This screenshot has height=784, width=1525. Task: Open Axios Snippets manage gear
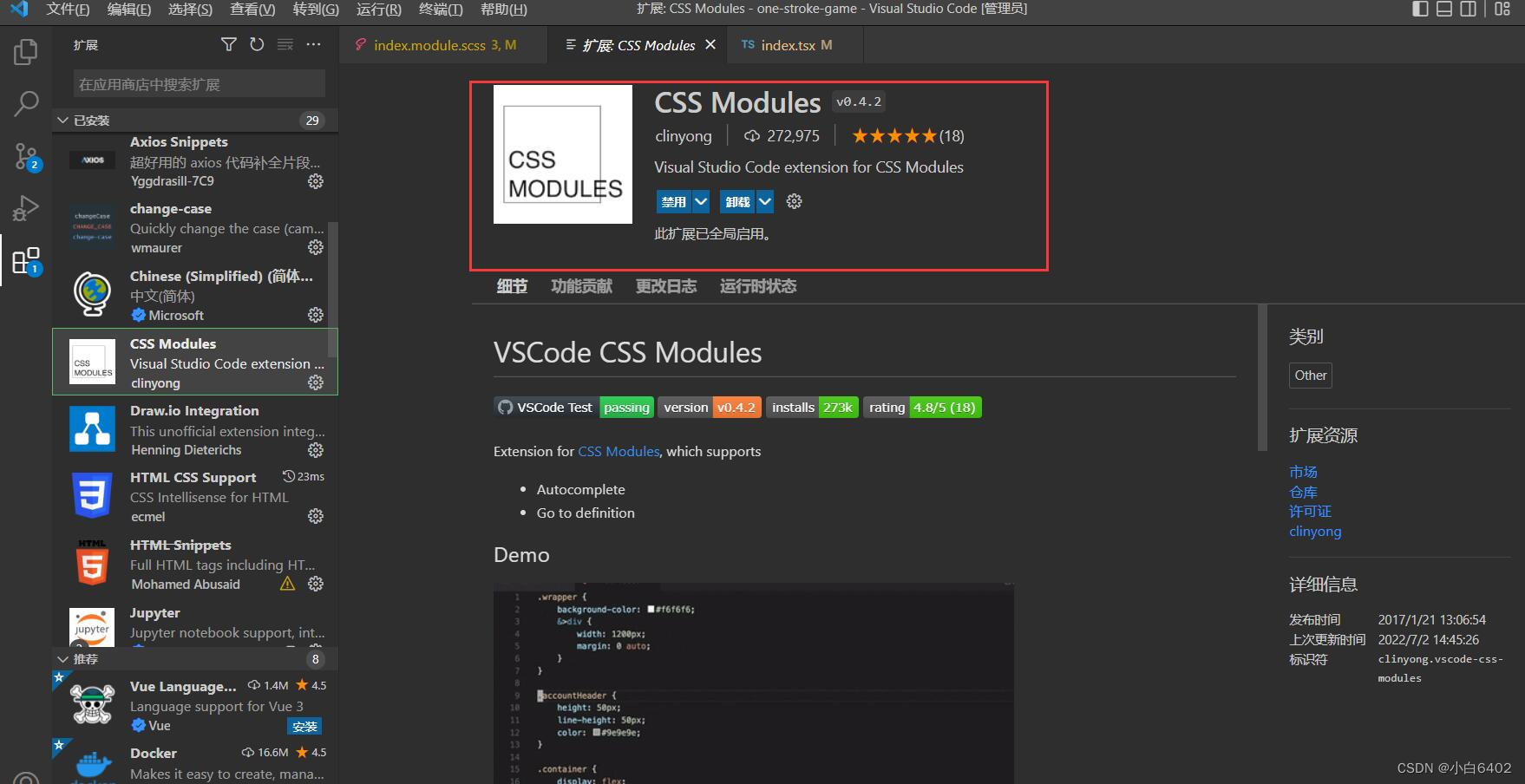tap(316, 181)
